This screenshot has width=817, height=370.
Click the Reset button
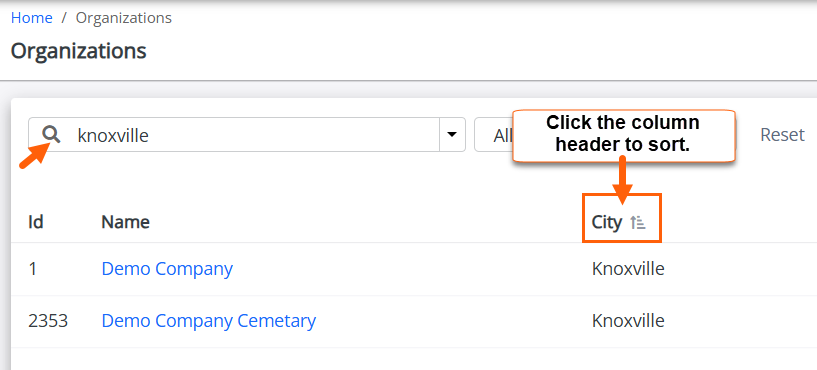(x=782, y=134)
